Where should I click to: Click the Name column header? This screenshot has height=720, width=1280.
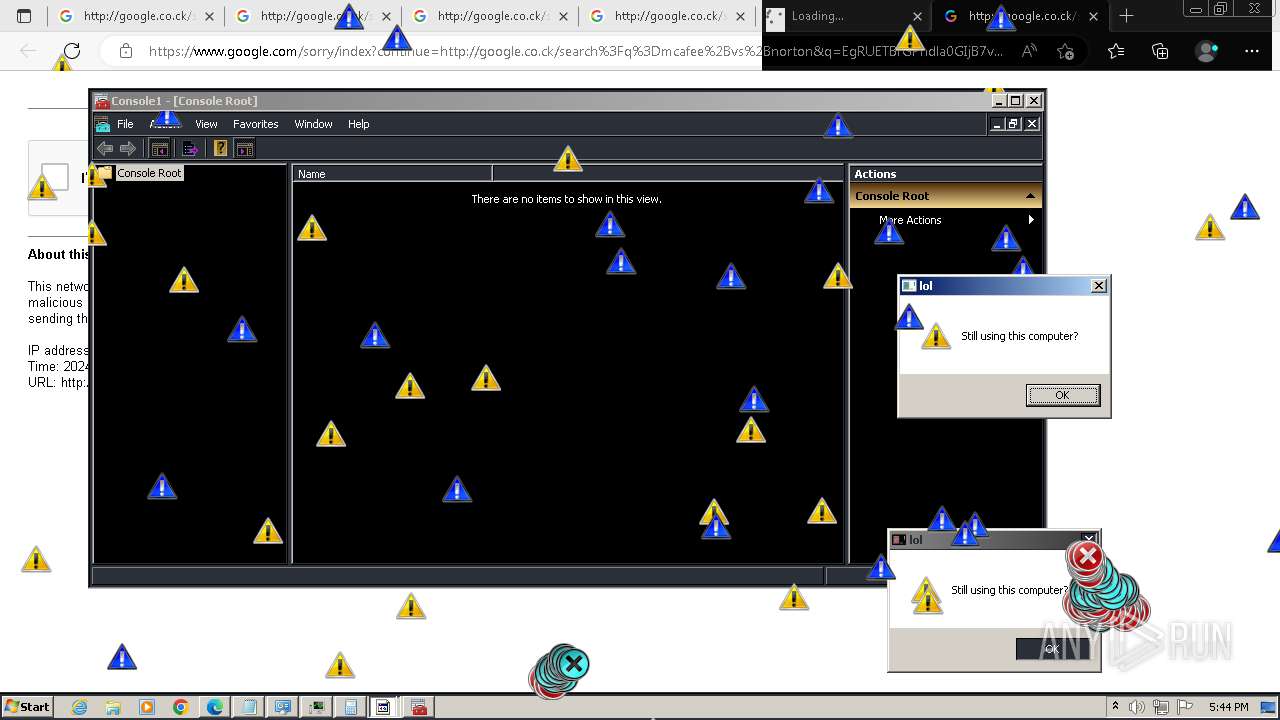pos(392,174)
